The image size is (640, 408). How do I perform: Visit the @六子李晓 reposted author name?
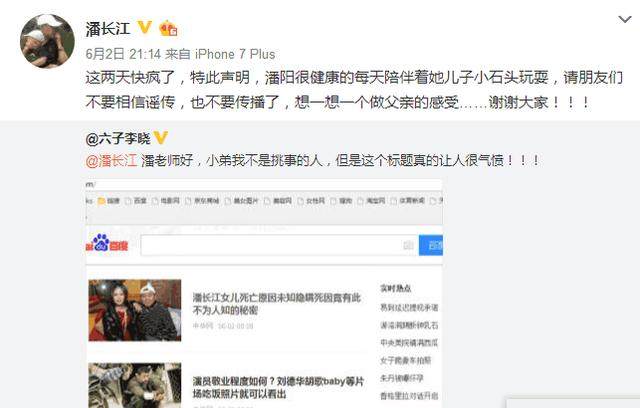pyautogui.click(x=118, y=138)
